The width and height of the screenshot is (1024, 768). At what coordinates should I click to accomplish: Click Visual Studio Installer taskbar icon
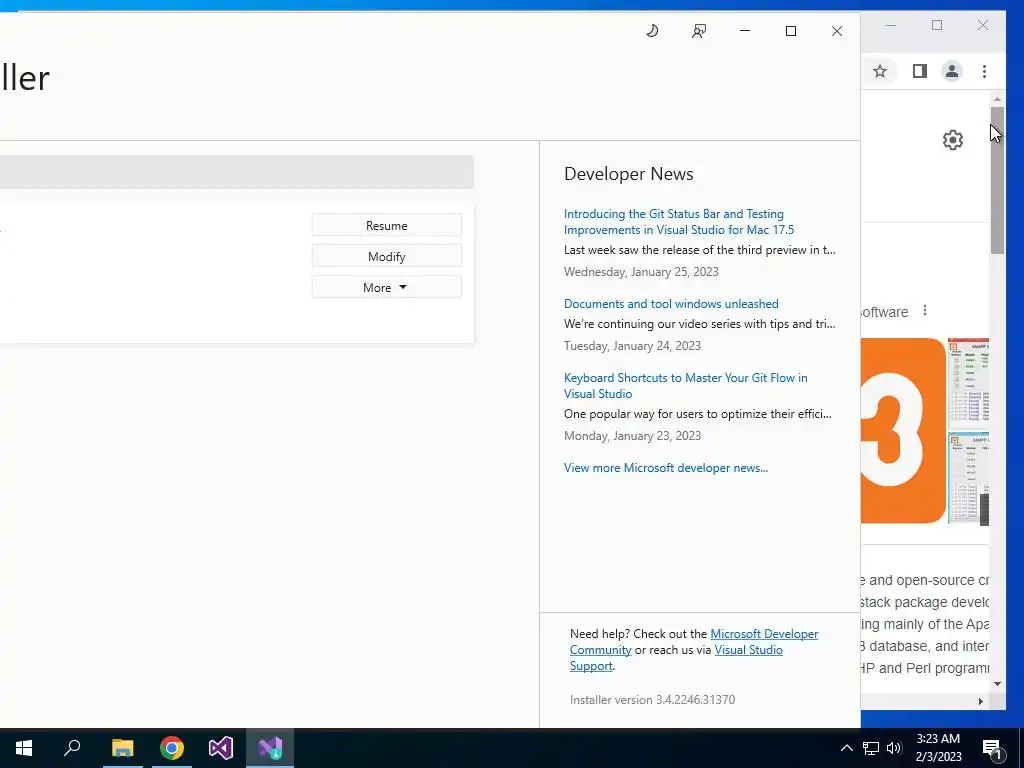270,748
